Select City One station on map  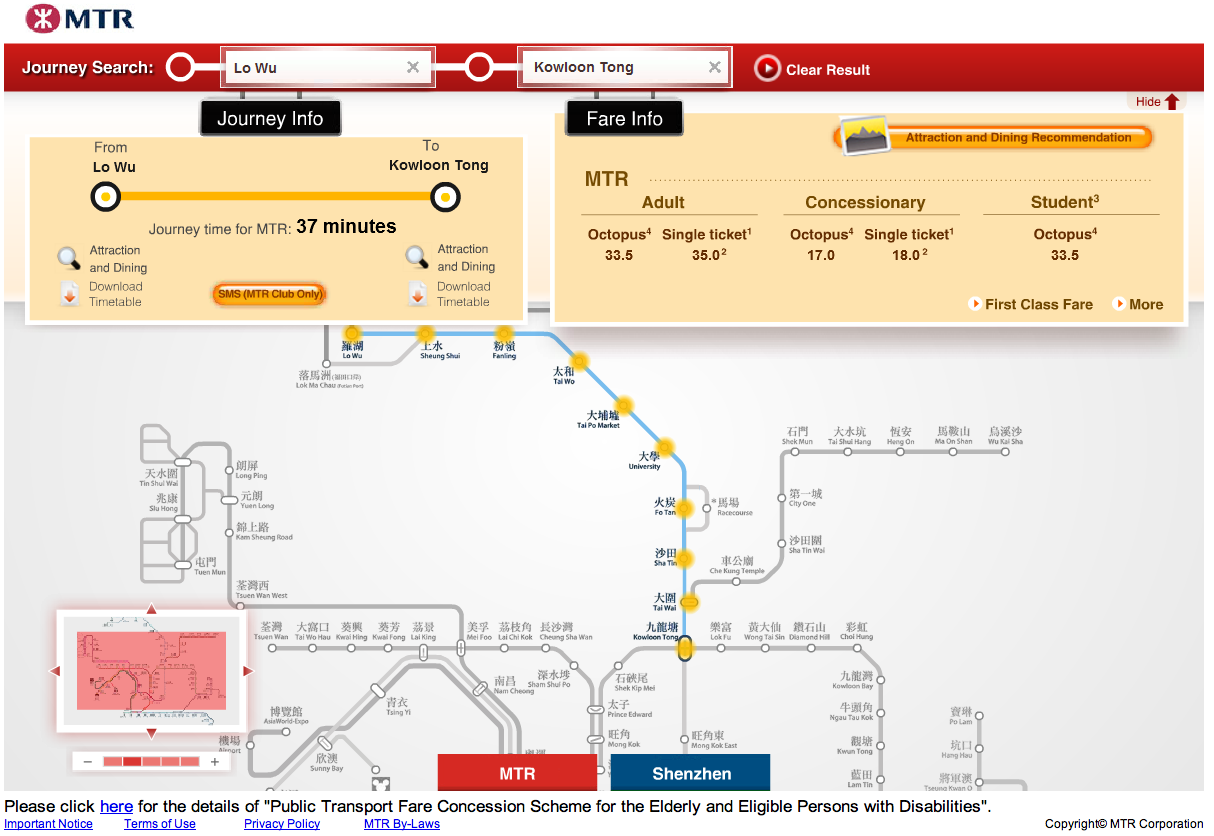point(781,497)
